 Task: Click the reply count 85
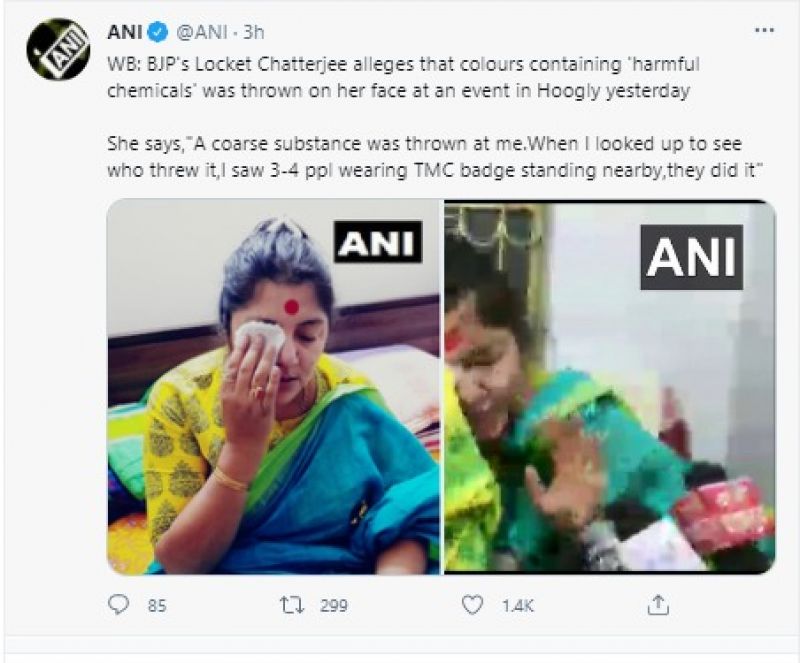coord(156,606)
